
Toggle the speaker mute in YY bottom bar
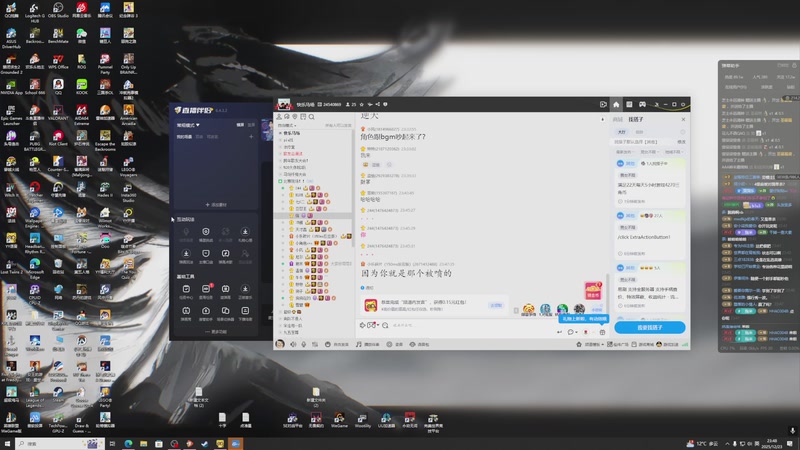point(293,344)
